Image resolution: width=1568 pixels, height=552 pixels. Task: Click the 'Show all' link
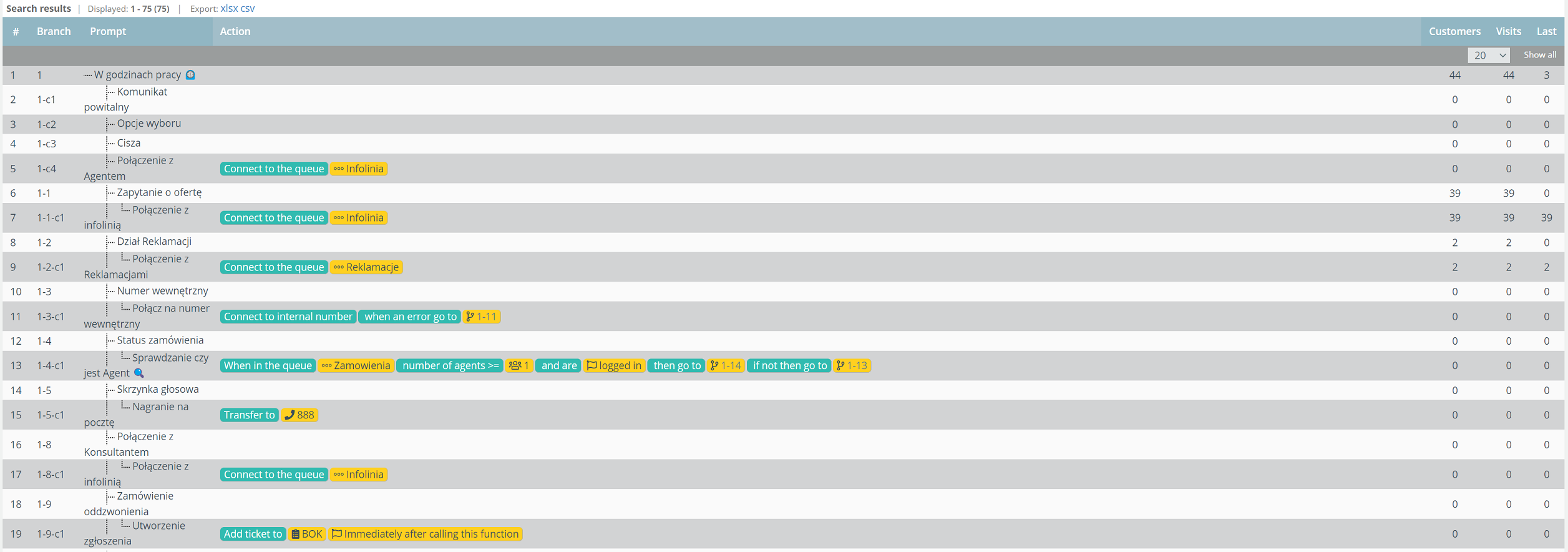[x=1539, y=55]
